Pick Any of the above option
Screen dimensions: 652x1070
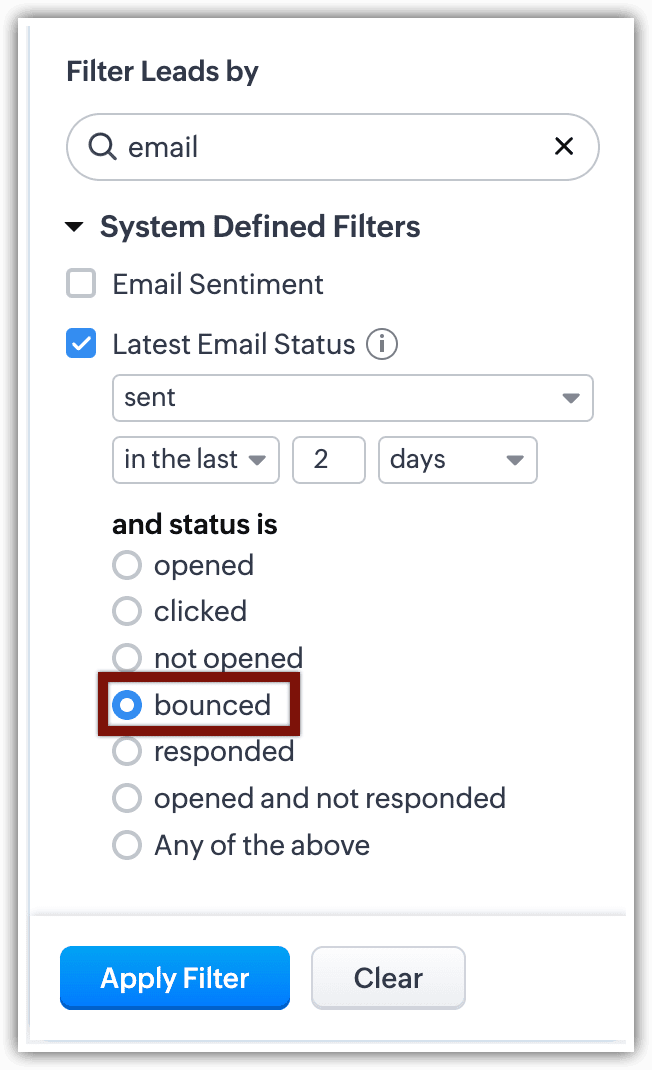pyautogui.click(x=127, y=845)
